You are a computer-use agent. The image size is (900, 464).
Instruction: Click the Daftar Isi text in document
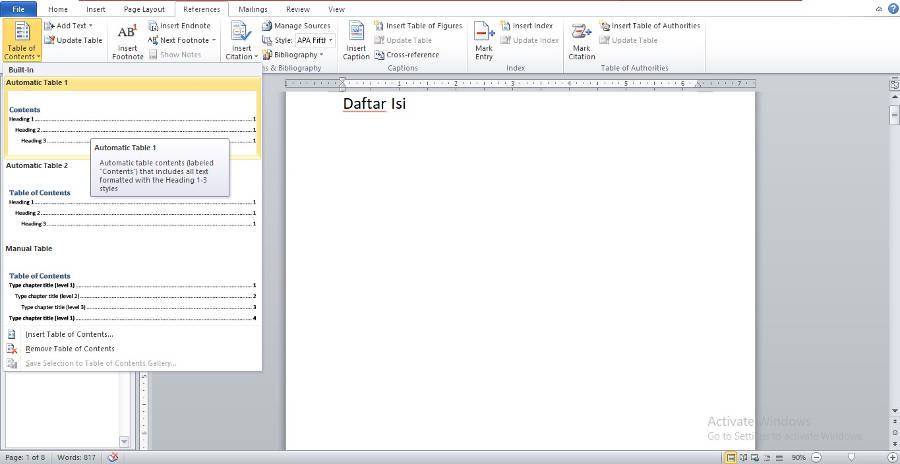[x=374, y=104]
